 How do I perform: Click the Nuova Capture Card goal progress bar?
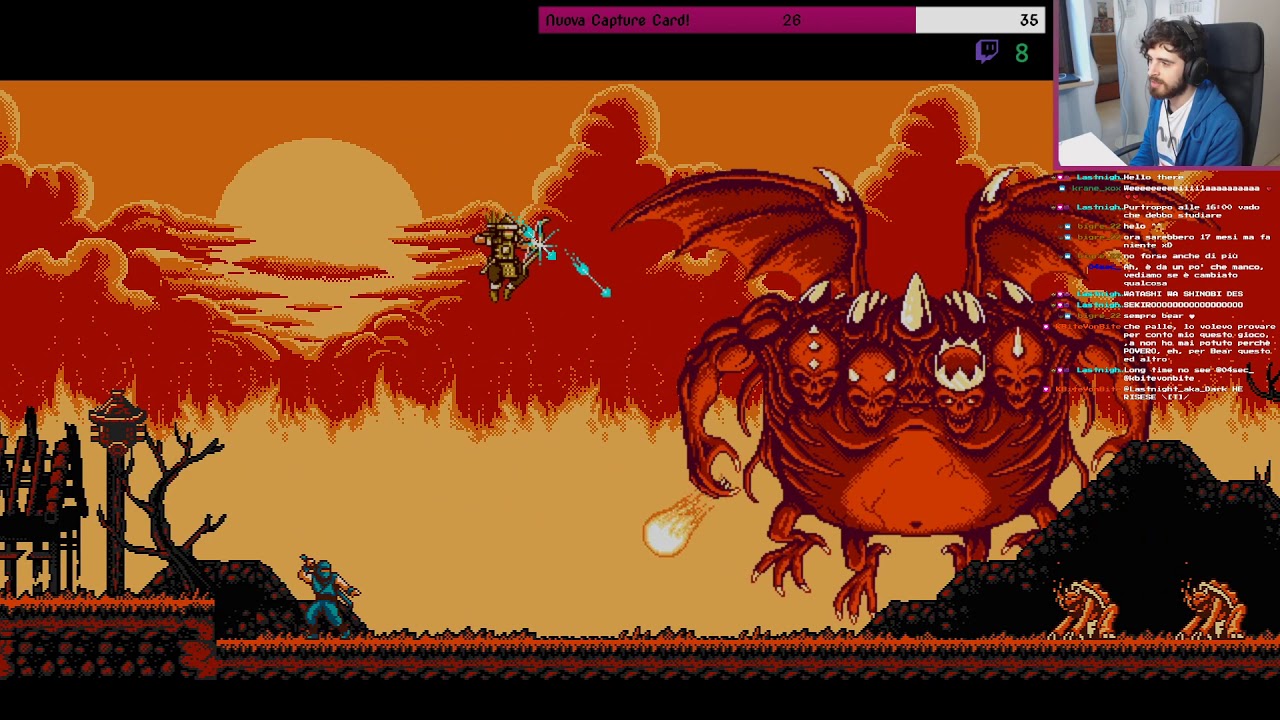click(x=792, y=20)
